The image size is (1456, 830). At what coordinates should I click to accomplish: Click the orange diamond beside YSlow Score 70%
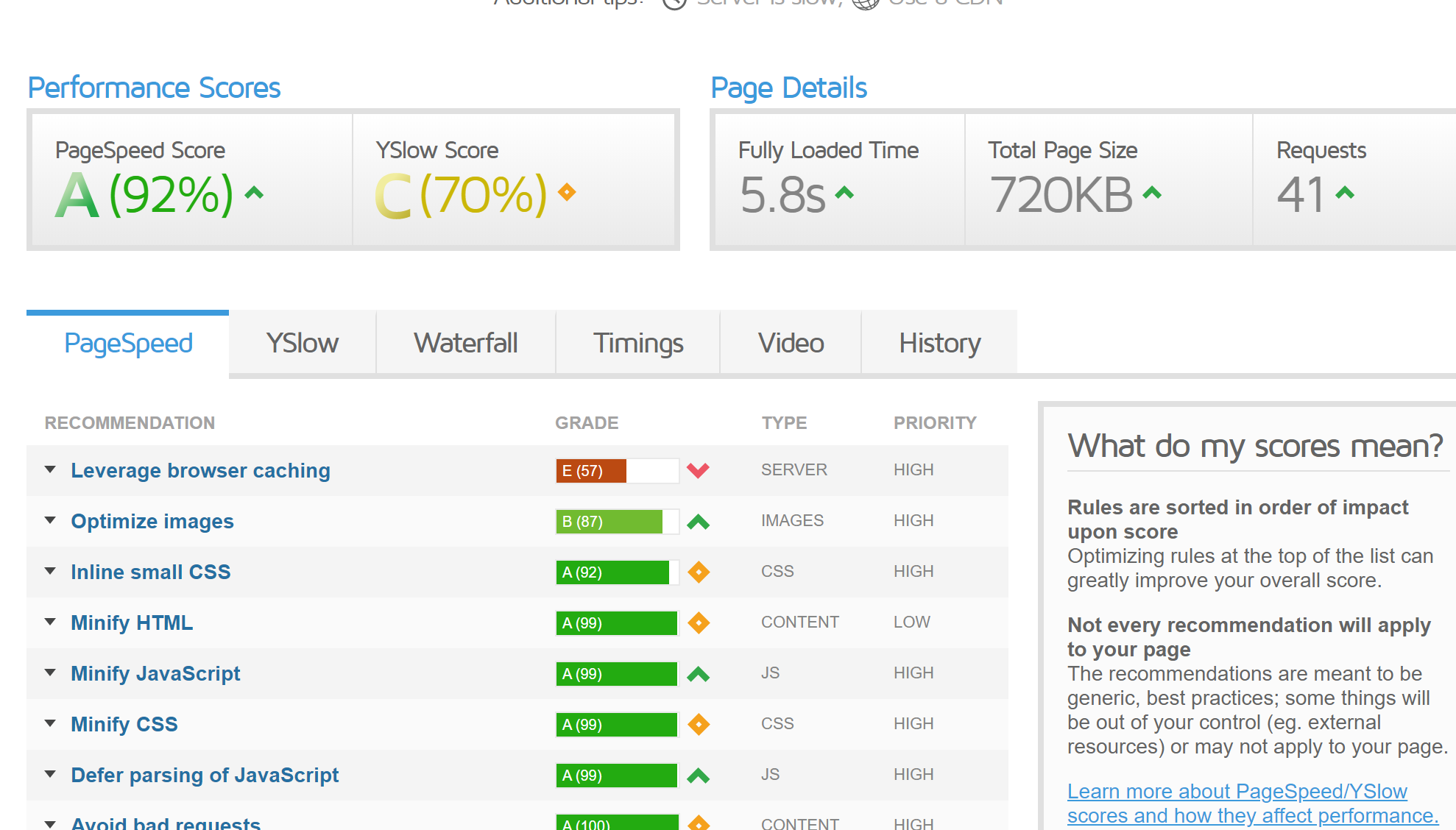567,193
